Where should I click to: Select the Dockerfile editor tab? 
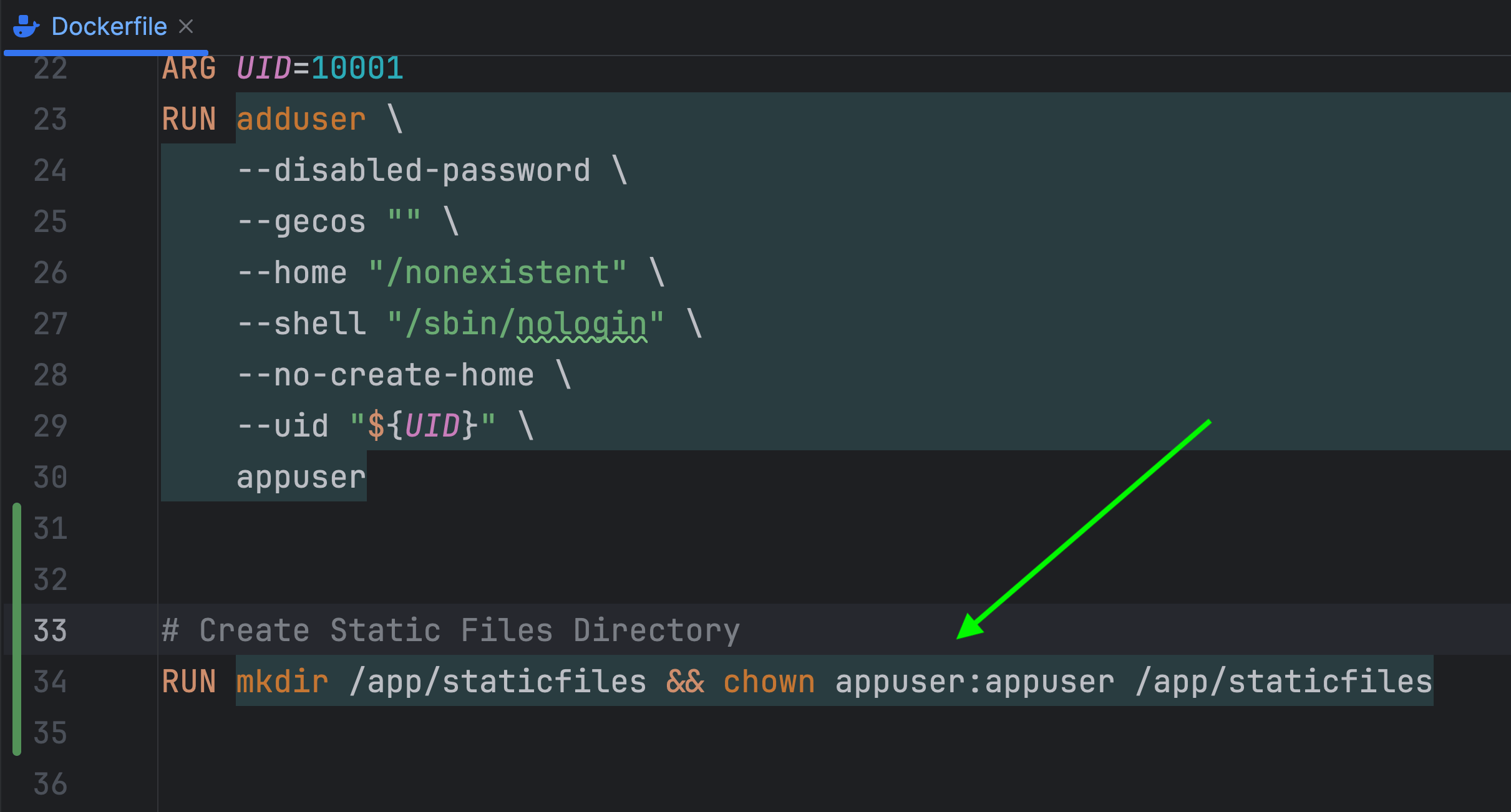click(x=109, y=27)
